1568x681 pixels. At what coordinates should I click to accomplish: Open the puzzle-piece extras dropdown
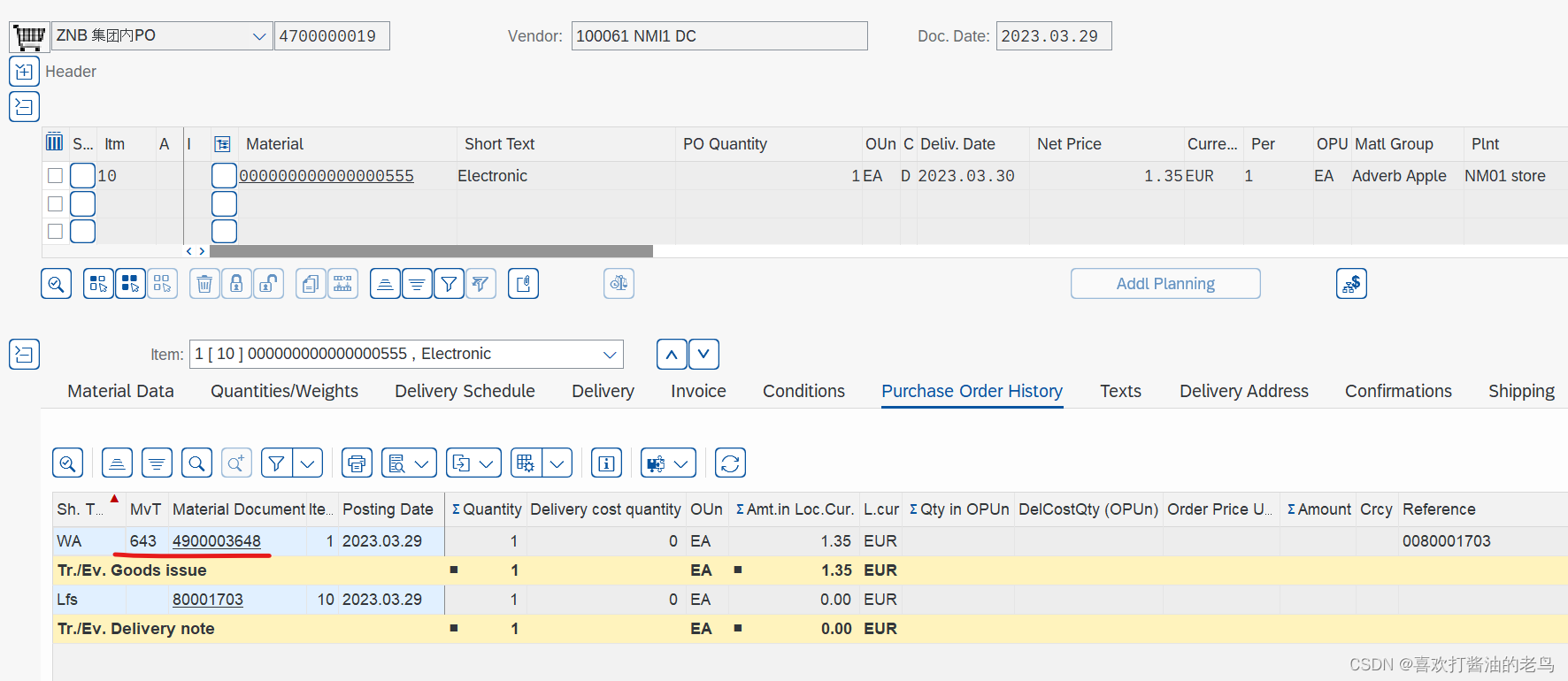668,463
